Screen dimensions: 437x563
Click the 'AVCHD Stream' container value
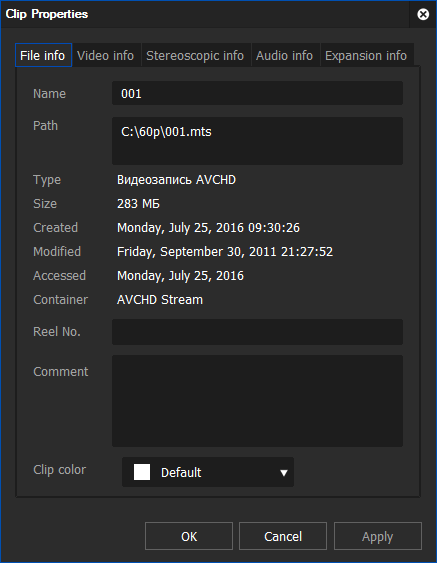tap(160, 299)
